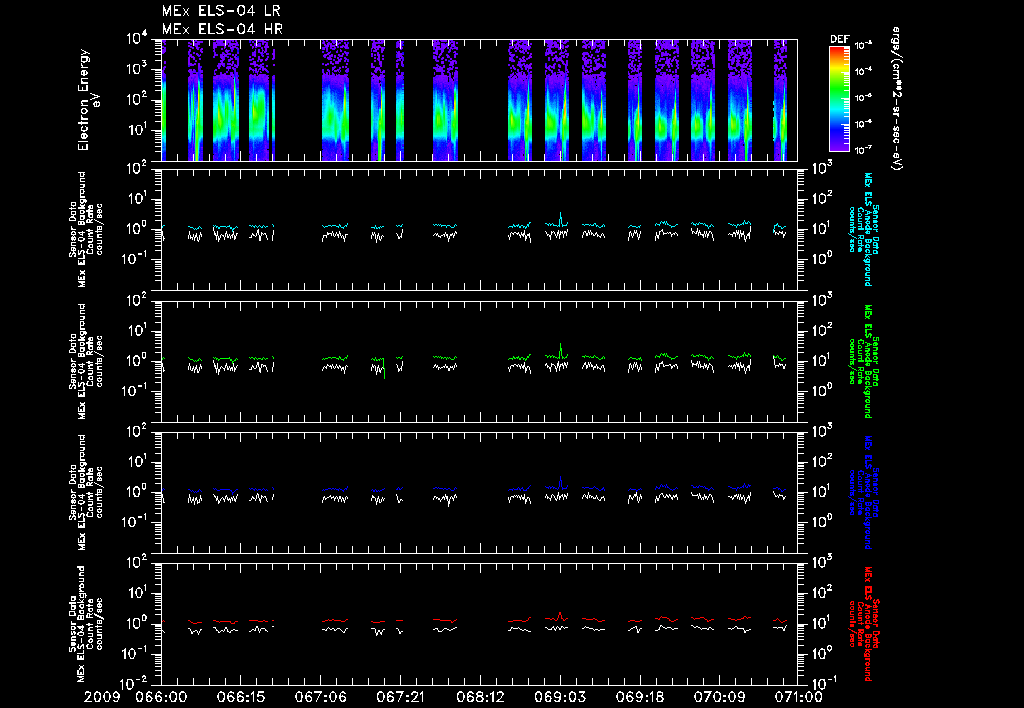Select the "ergs/(cm**2-sr-sec-eV)" units label
The height and width of the screenshot is (708, 1024).
click(x=897, y=99)
